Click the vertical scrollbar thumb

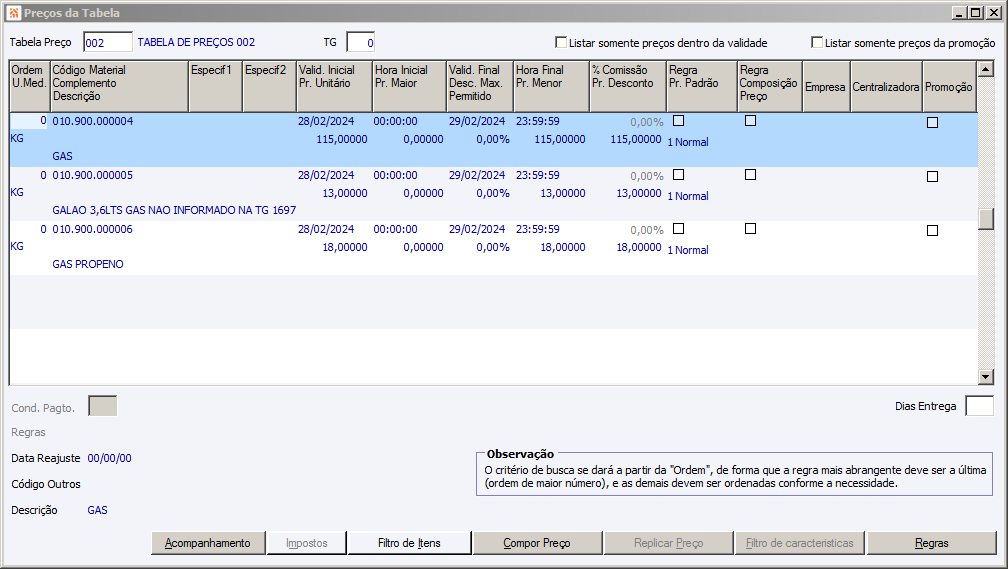coord(986,218)
